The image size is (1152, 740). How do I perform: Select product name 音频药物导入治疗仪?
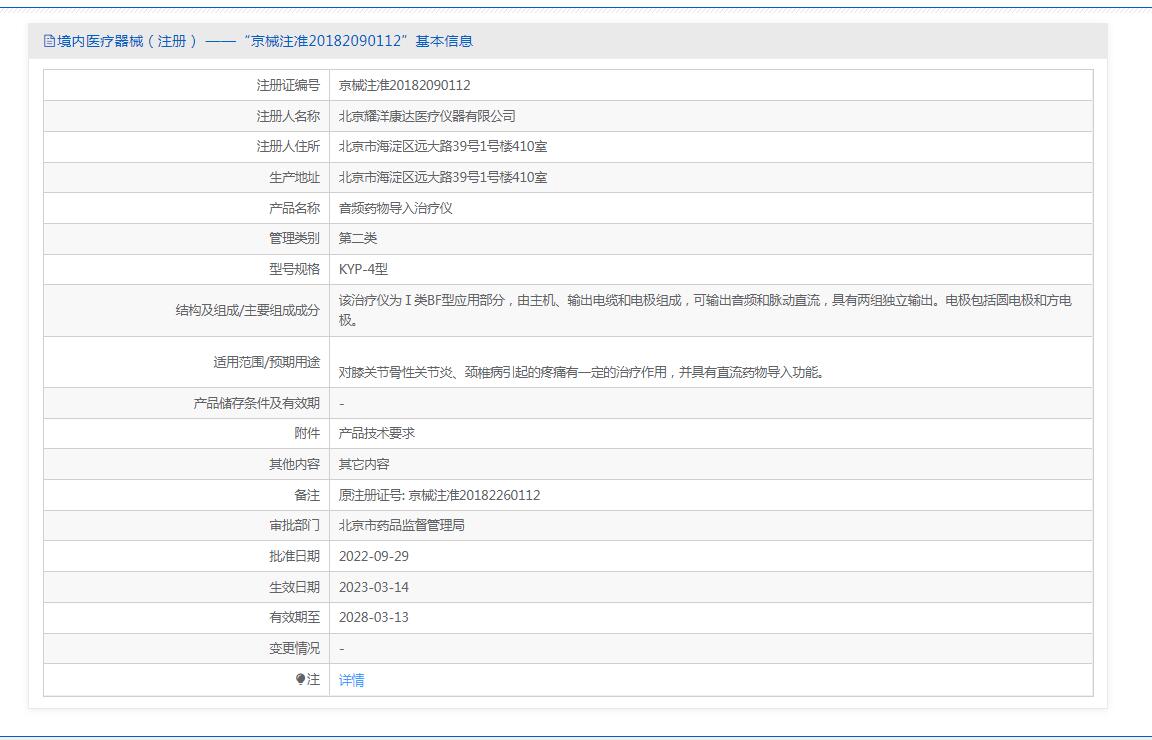tap(395, 208)
